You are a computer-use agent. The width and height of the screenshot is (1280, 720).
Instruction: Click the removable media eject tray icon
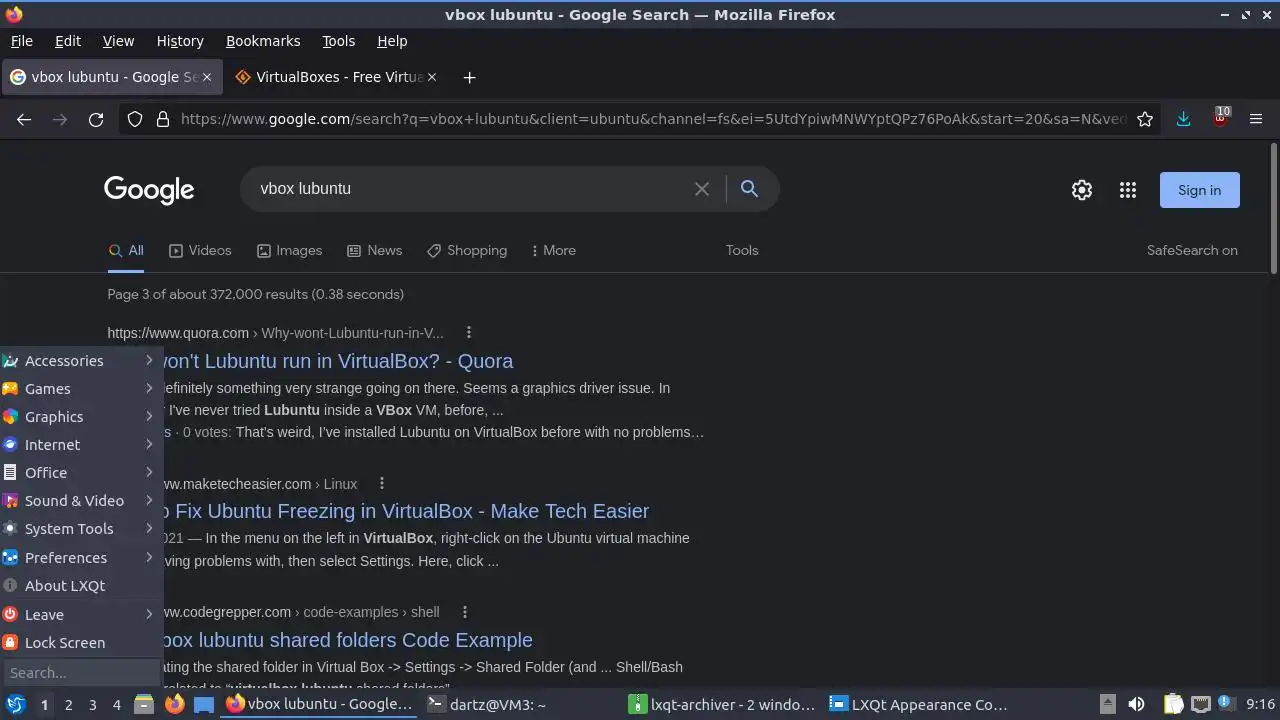click(1107, 705)
